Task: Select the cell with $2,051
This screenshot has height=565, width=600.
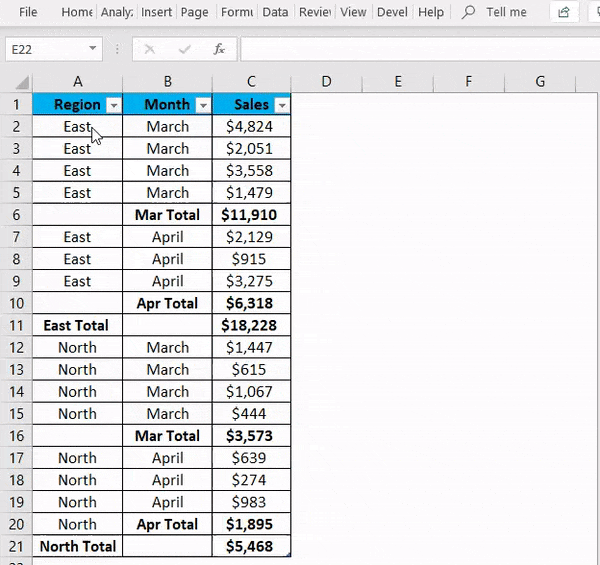Action: (251, 148)
